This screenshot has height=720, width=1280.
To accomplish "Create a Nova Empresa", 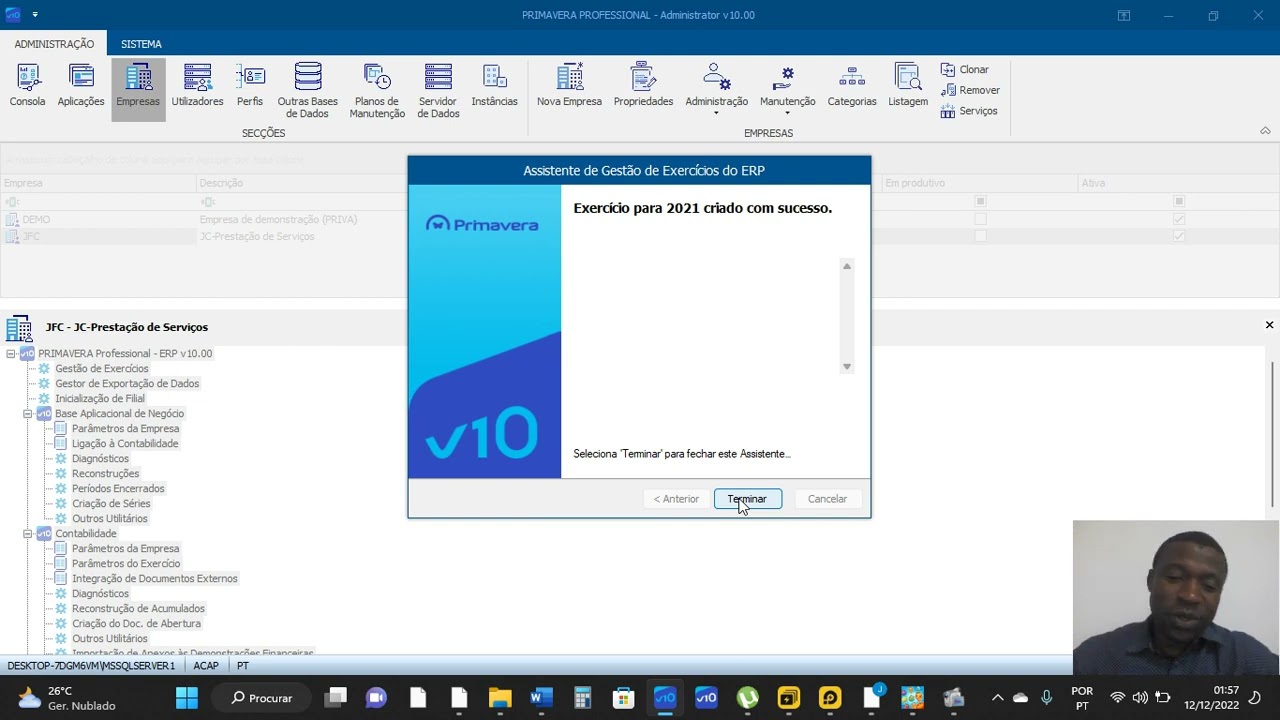I will tap(569, 86).
